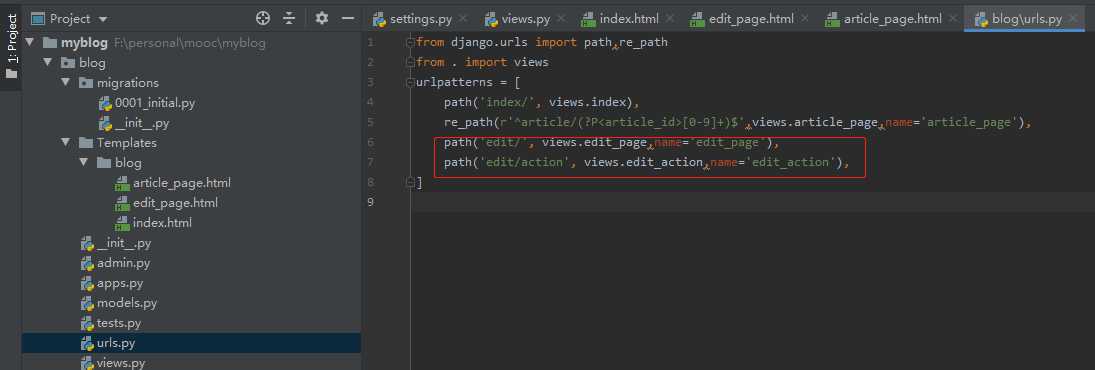Click 'views.article_page' in line 5
1095x370 pixels.
pos(814,123)
